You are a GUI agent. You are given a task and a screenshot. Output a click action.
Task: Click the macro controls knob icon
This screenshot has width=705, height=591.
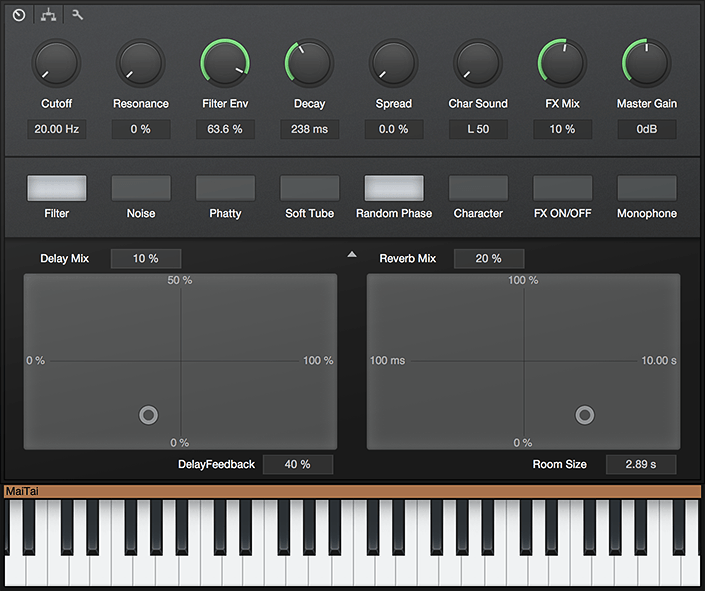pyautogui.click(x=19, y=15)
